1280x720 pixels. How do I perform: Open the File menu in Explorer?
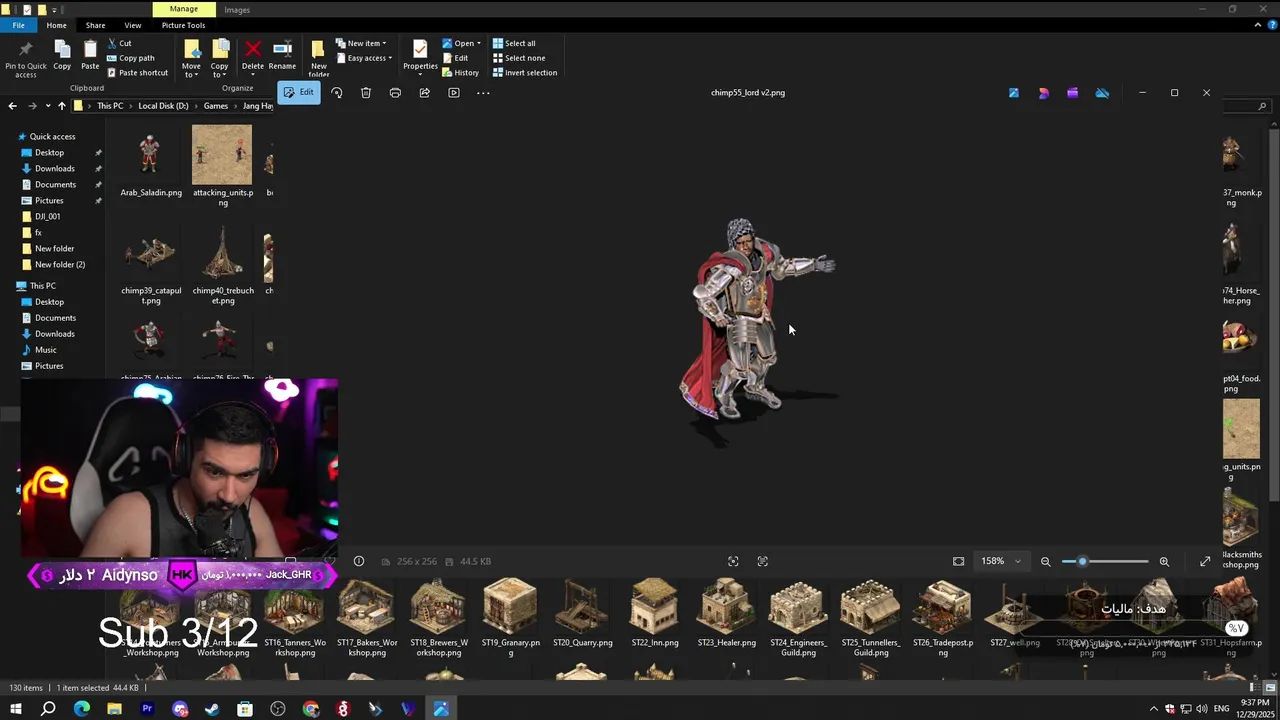click(18, 25)
